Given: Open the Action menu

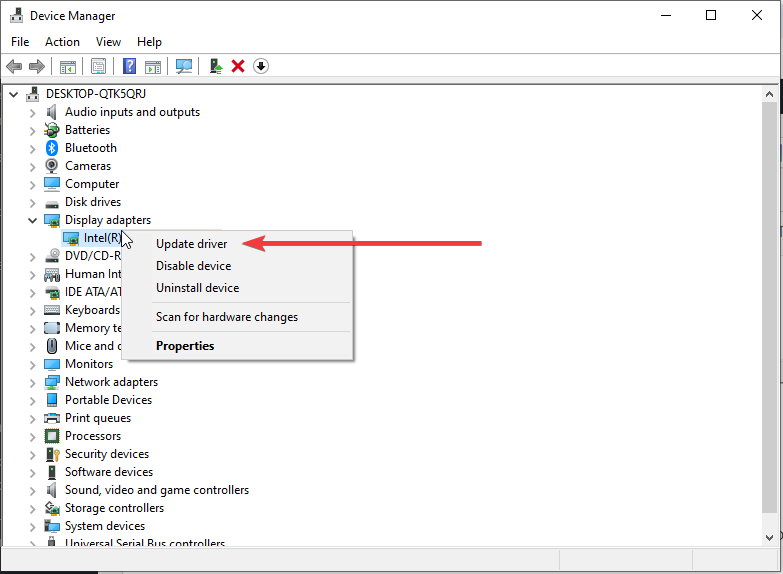Looking at the screenshot, I should click(62, 42).
